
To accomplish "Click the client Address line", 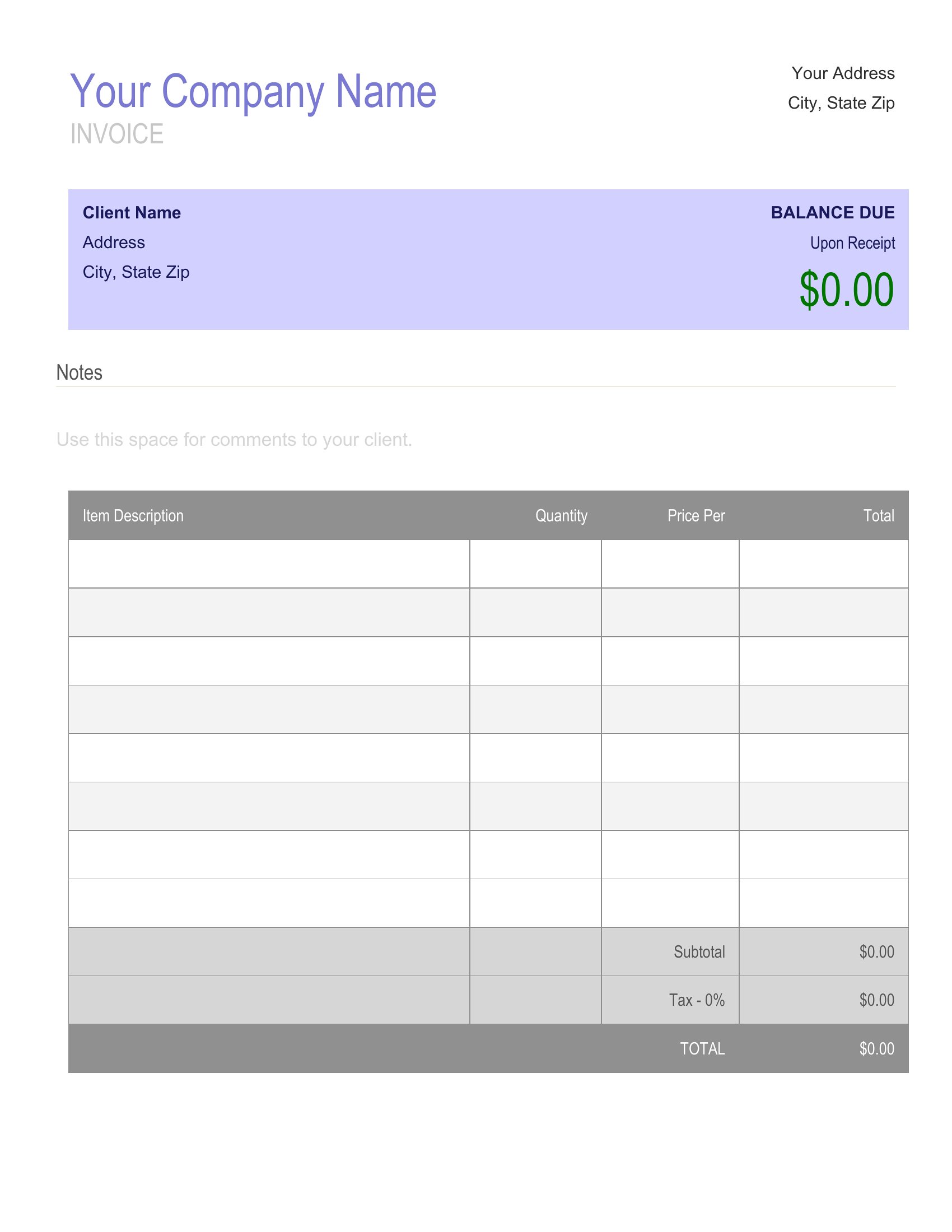I will (114, 242).
